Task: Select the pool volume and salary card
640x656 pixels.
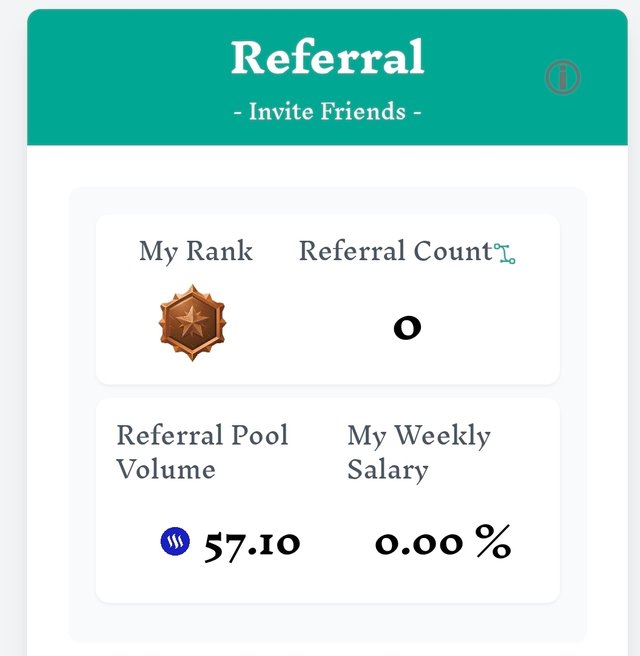Action: (x=328, y=500)
